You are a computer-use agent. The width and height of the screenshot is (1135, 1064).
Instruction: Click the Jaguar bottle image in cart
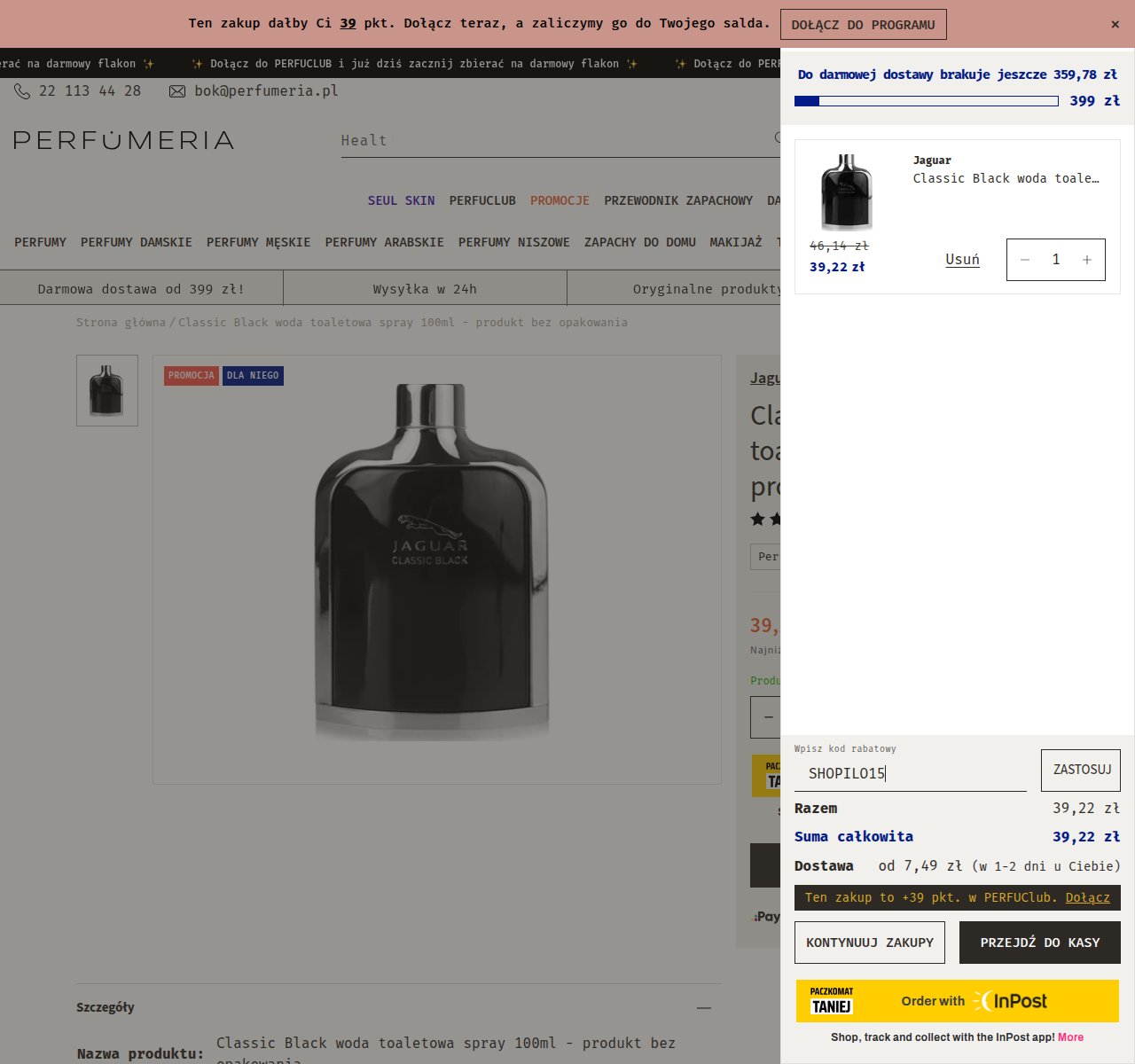(x=847, y=193)
